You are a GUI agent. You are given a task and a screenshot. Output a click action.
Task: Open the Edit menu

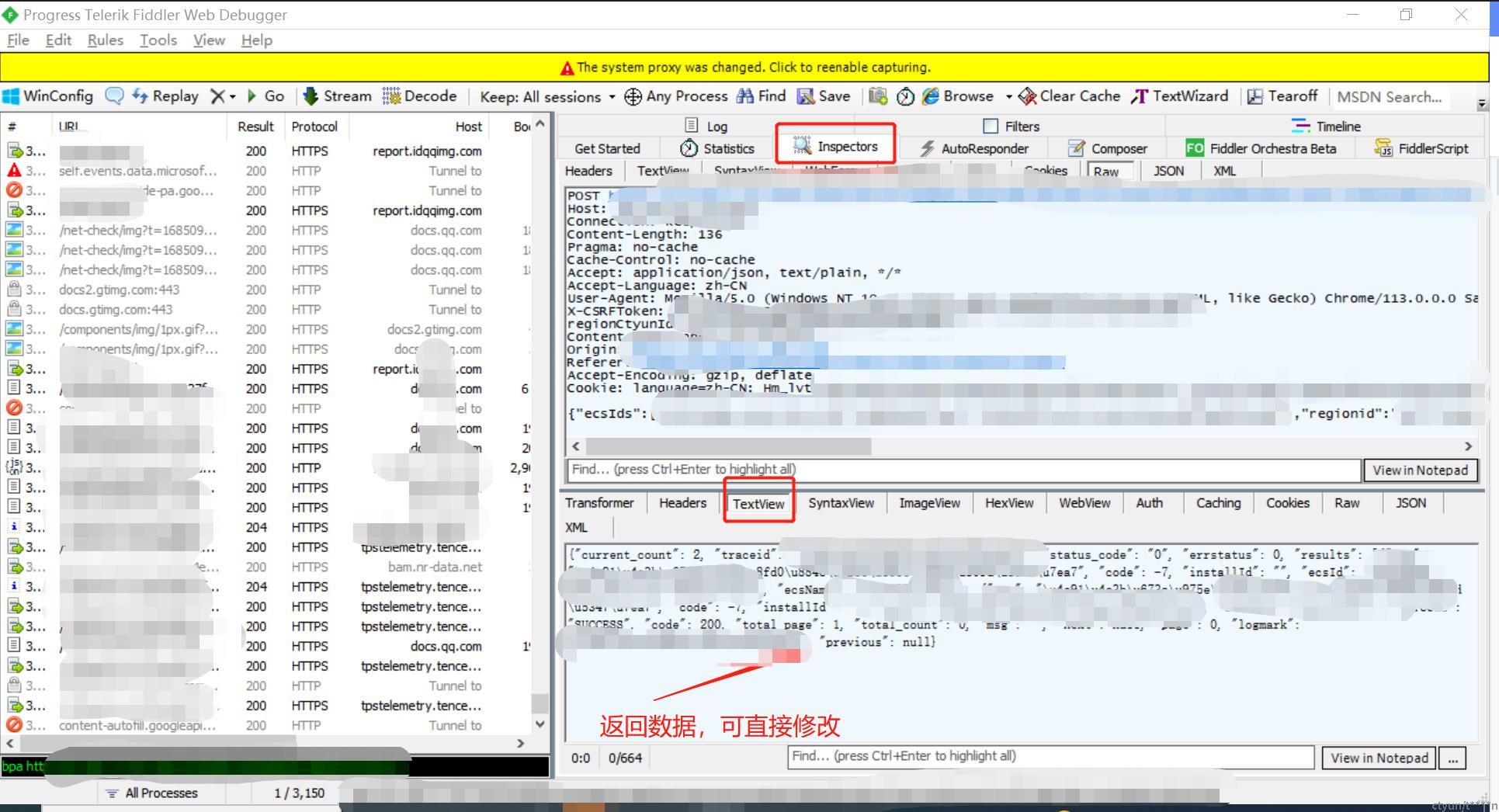(x=58, y=40)
